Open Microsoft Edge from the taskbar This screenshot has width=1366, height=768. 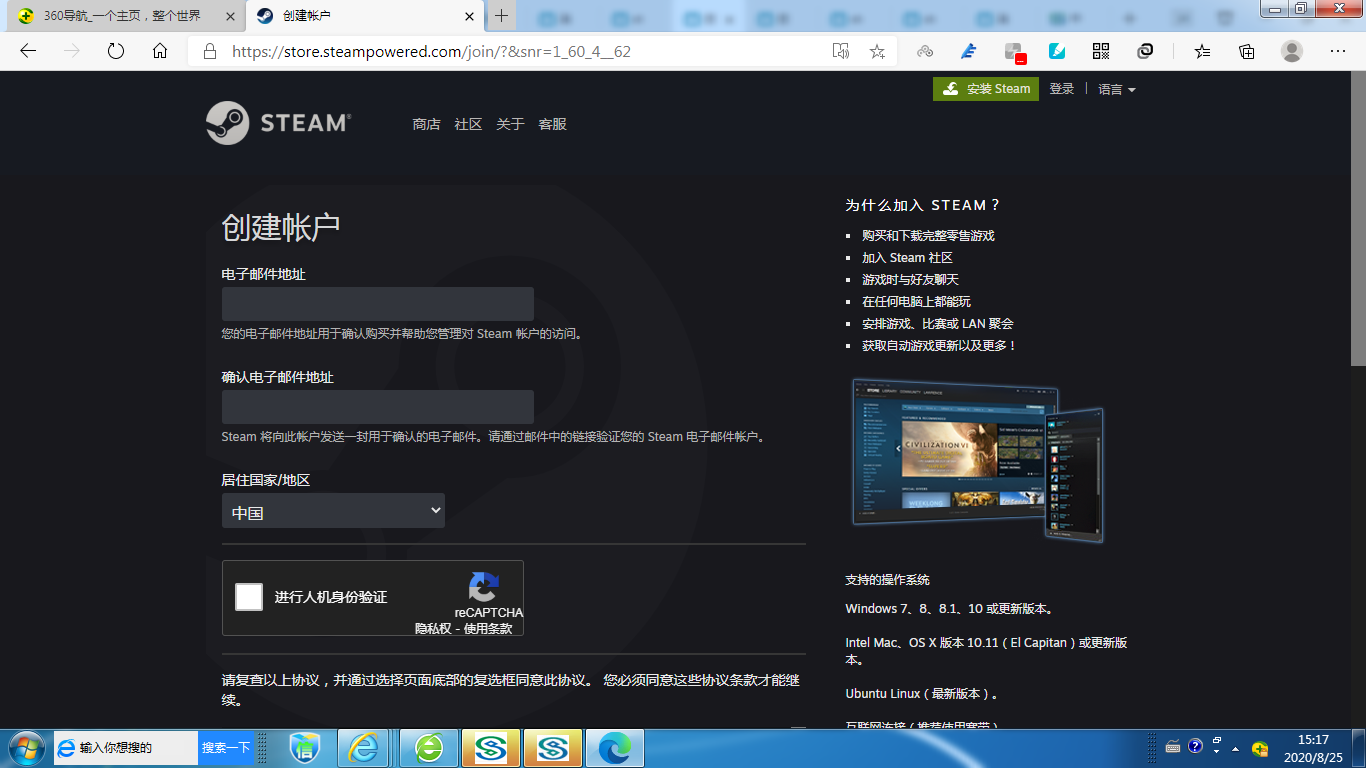(614, 748)
